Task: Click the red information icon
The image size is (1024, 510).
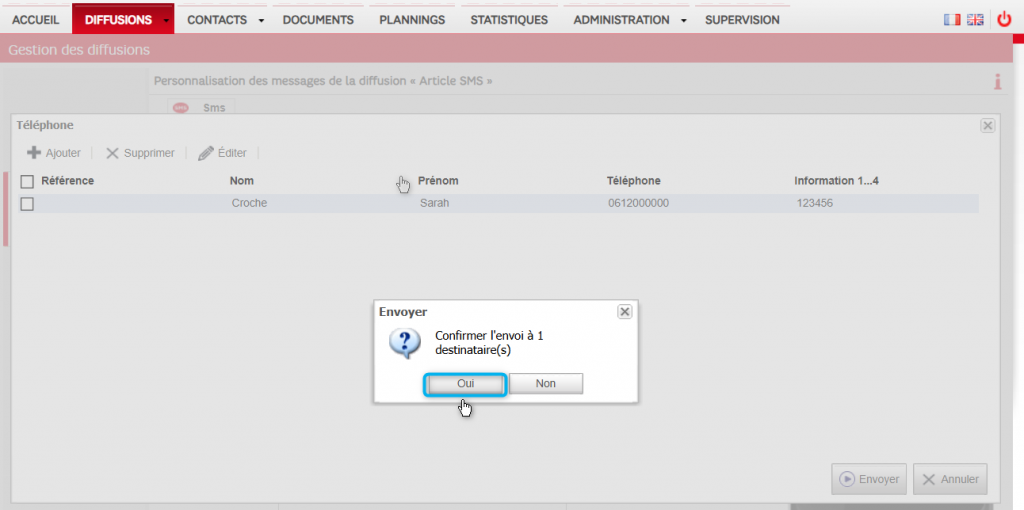Action: pyautogui.click(x=997, y=82)
